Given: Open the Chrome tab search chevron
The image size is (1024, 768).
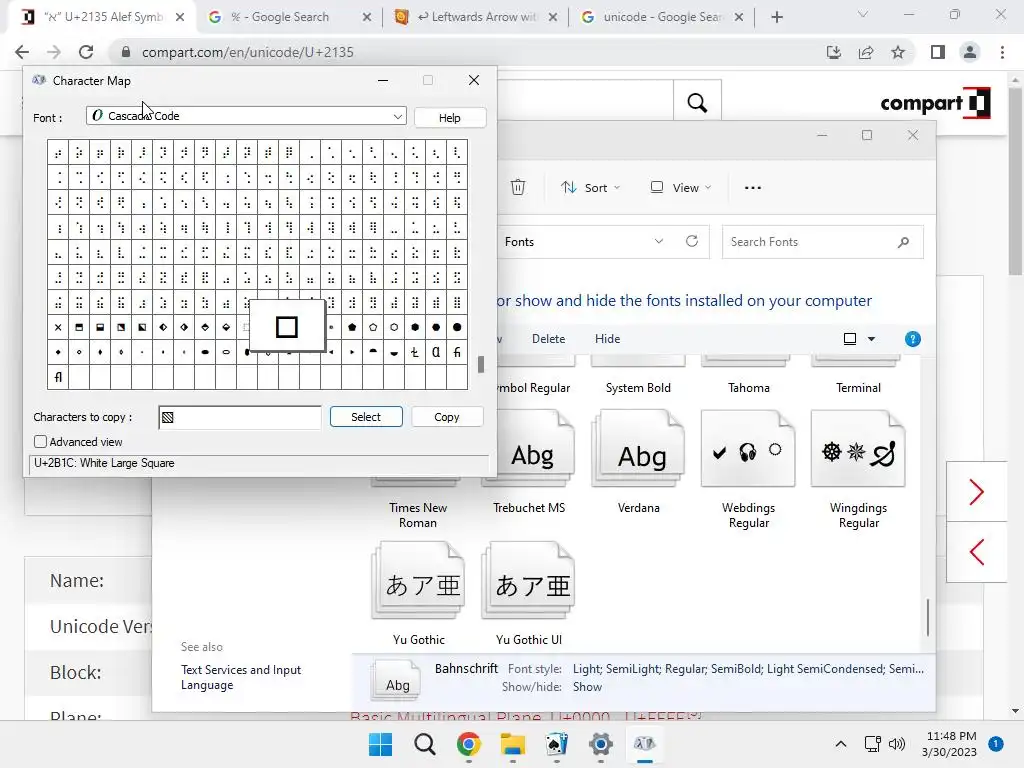Looking at the screenshot, I should (x=863, y=14).
